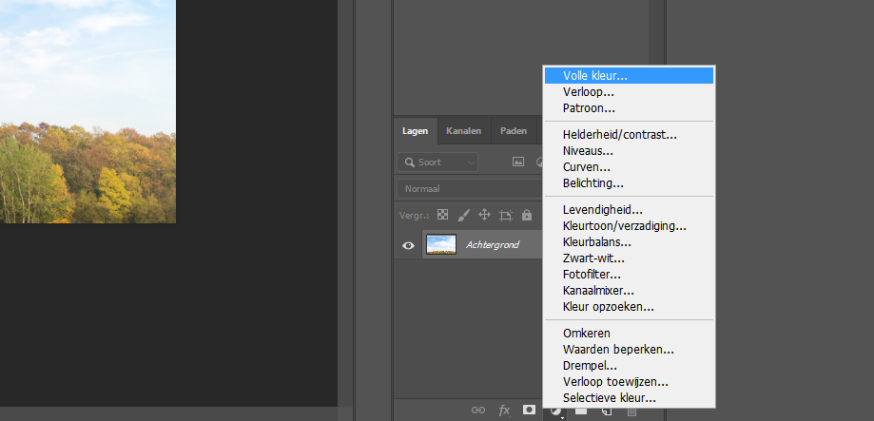Lock image pixels brush icon

coord(464,215)
